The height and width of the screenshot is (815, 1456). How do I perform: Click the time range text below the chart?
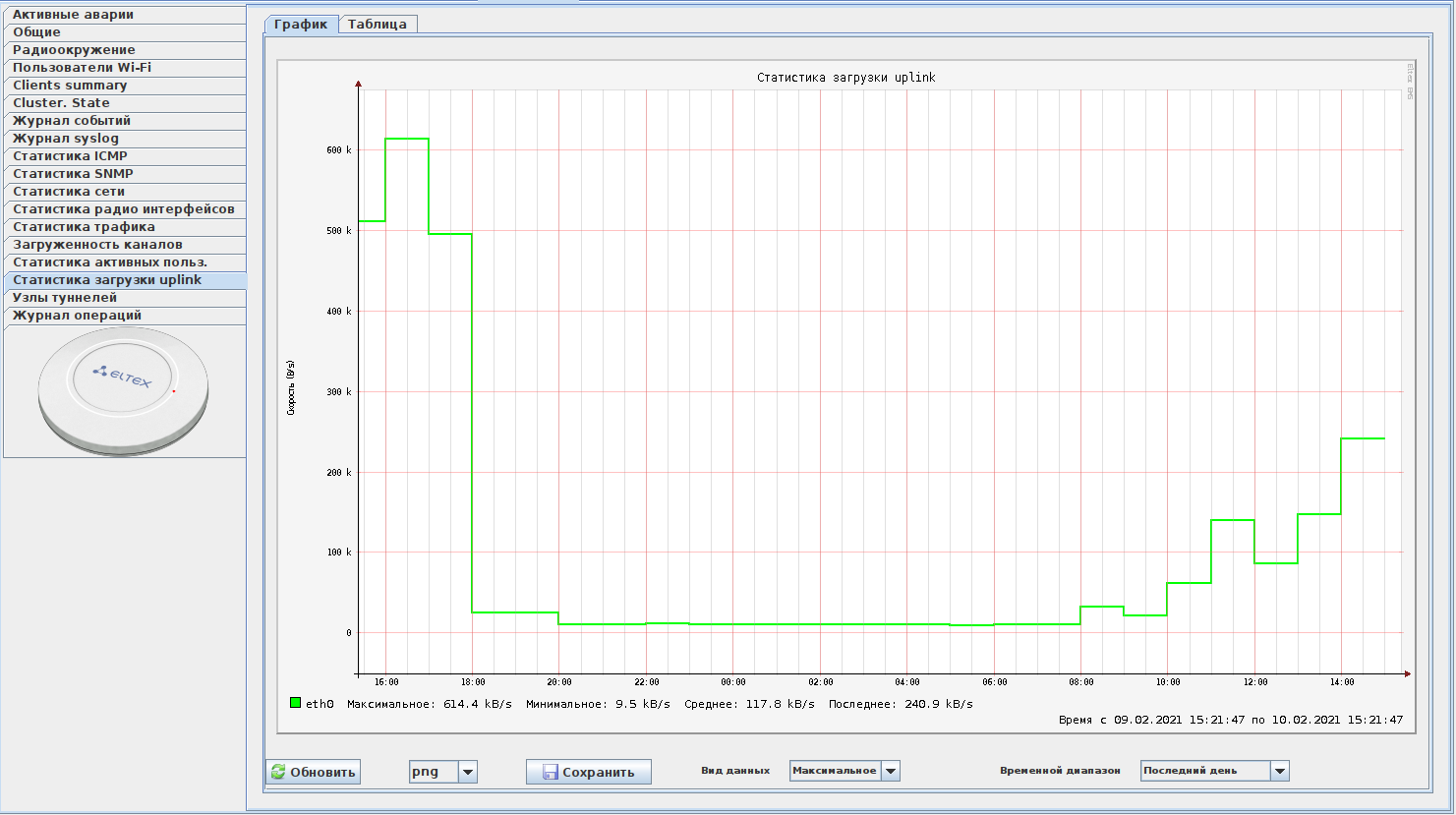point(1231,720)
